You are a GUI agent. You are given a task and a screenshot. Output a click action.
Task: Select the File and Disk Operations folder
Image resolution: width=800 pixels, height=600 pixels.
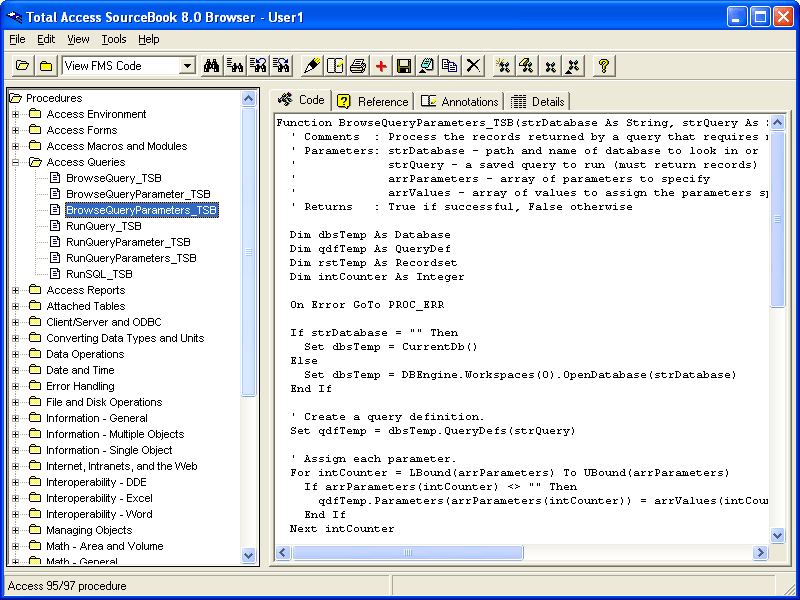point(104,402)
